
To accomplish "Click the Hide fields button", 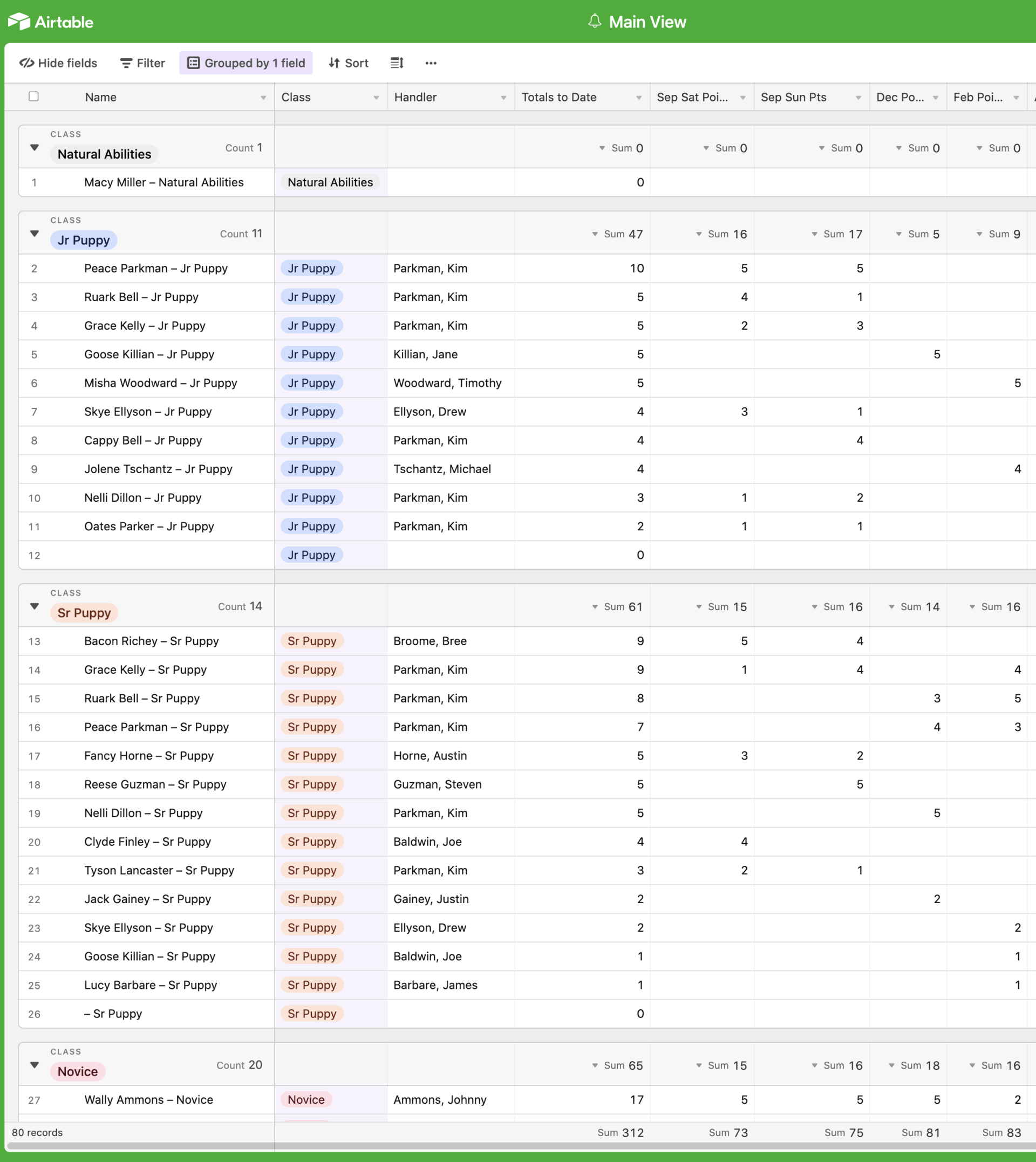I will (x=58, y=63).
